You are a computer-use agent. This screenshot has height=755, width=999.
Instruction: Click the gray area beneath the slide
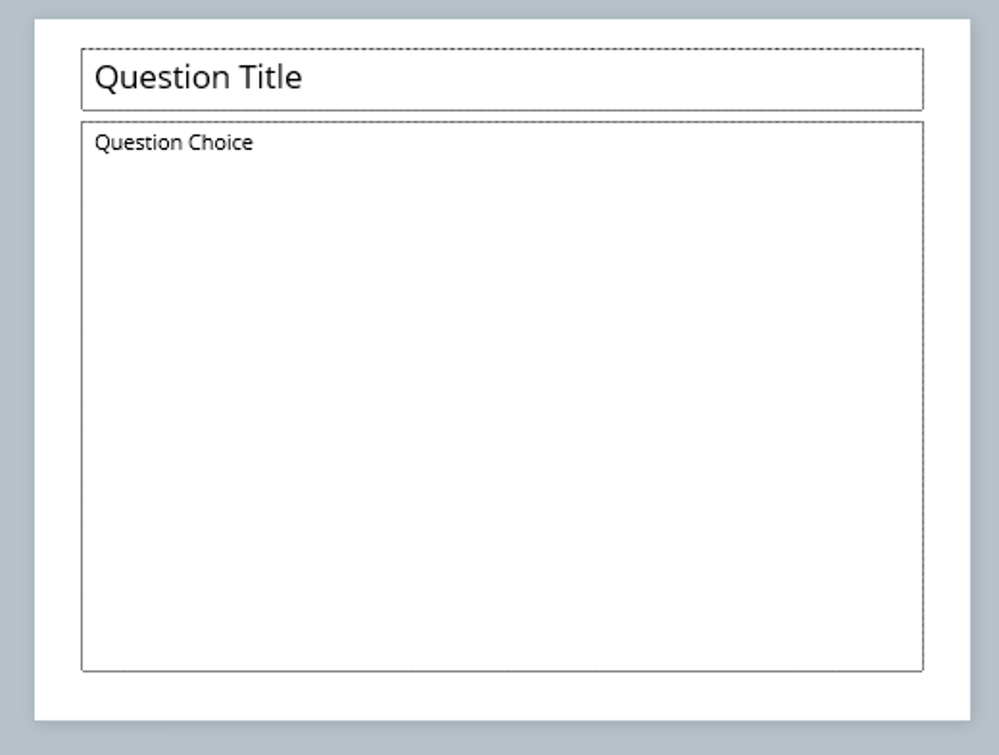click(502, 739)
